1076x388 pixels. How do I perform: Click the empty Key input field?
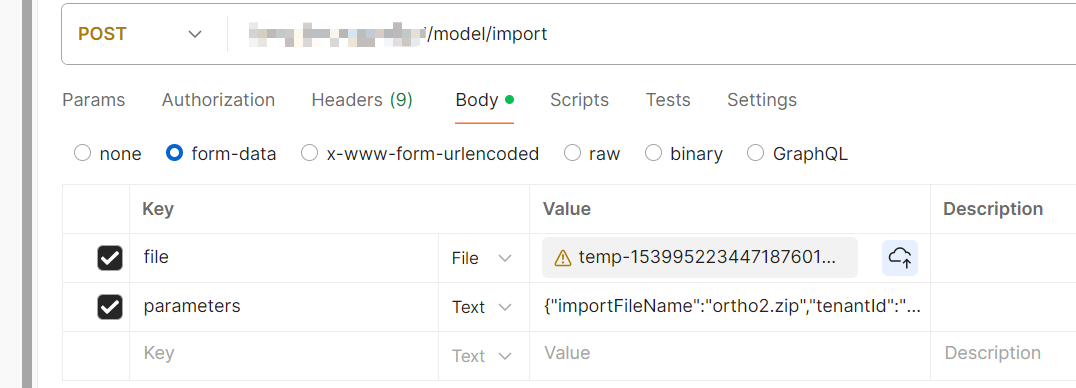[284, 356]
